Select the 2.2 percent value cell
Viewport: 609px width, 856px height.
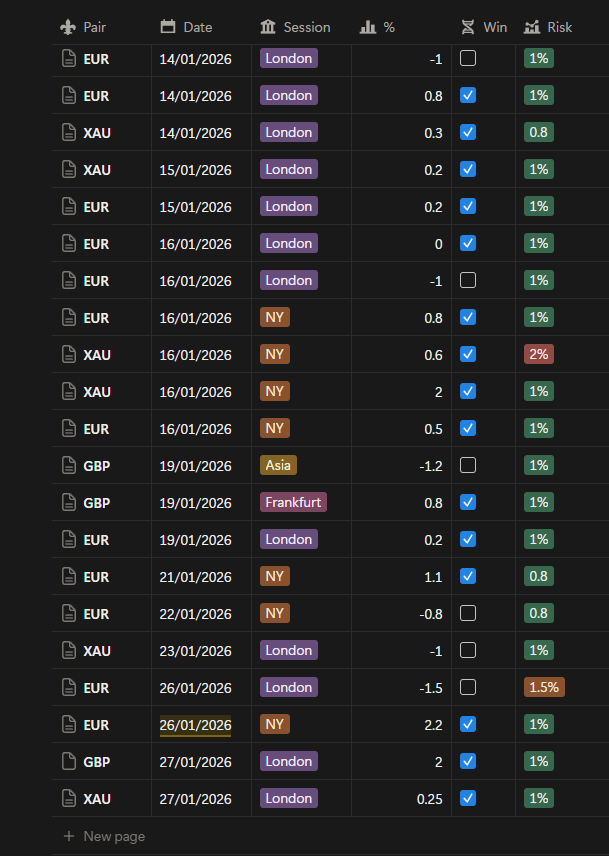[x=401, y=724]
